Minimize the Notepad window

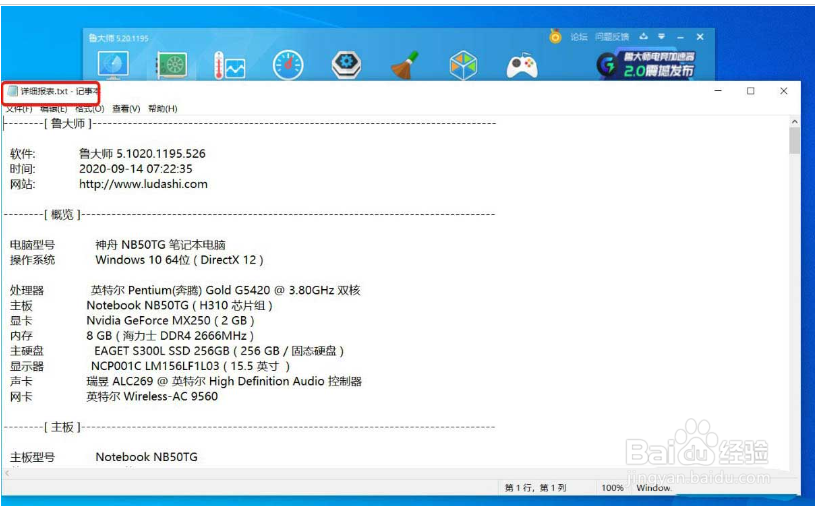[x=718, y=91]
